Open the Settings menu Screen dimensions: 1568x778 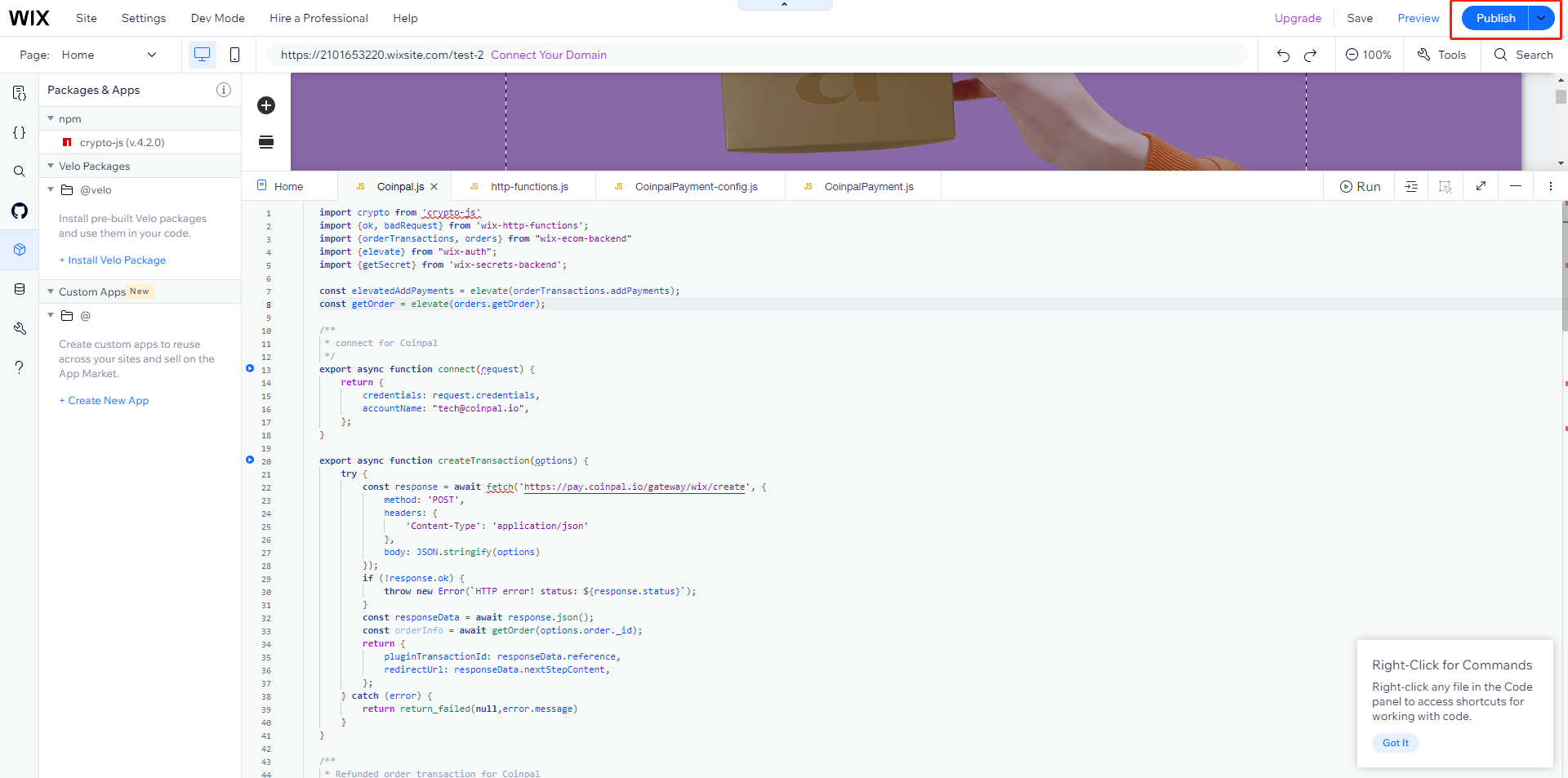(144, 18)
